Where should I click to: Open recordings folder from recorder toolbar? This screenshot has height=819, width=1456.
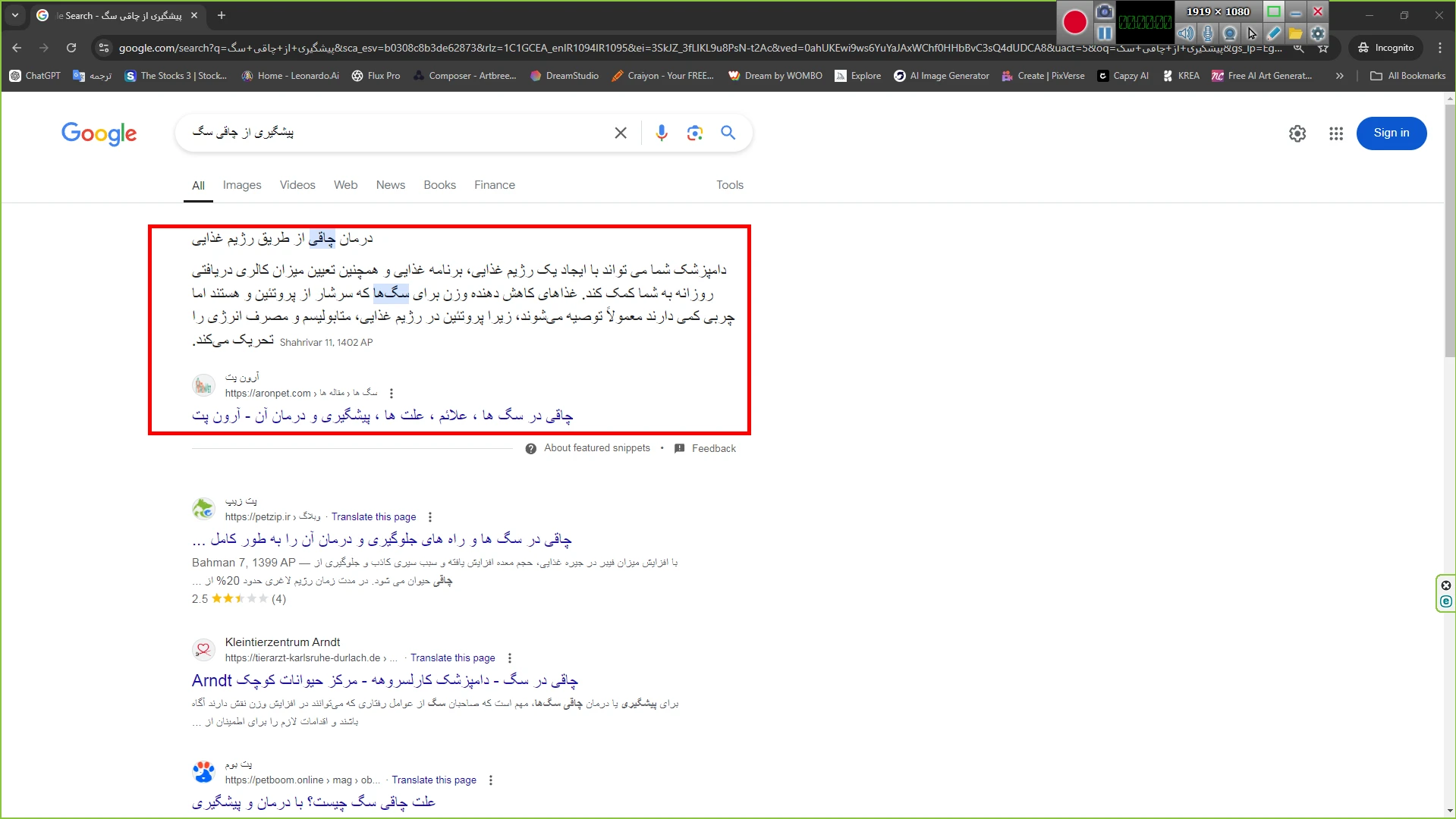point(1296,33)
